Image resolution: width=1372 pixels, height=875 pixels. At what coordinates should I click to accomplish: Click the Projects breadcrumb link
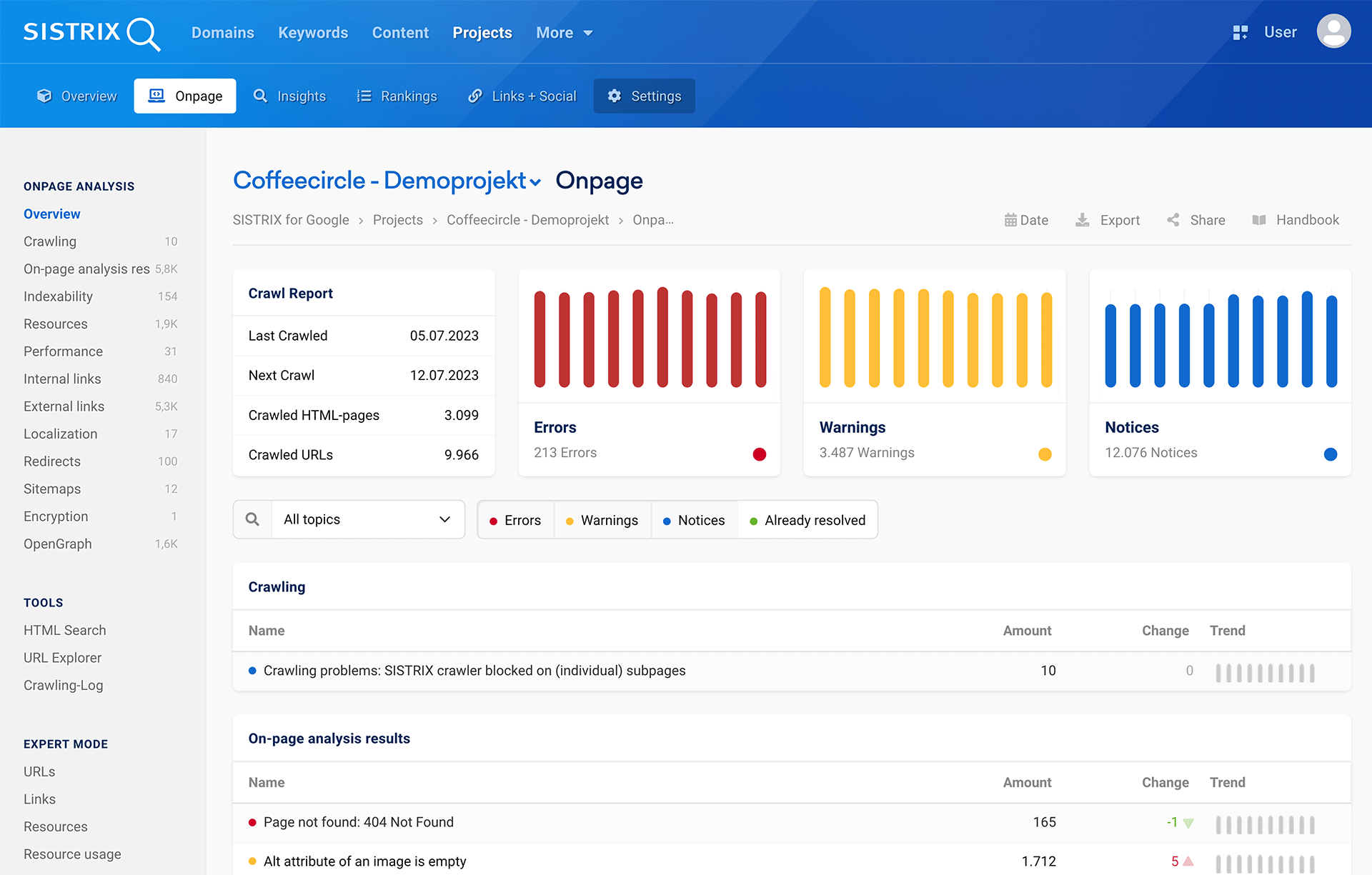397,220
